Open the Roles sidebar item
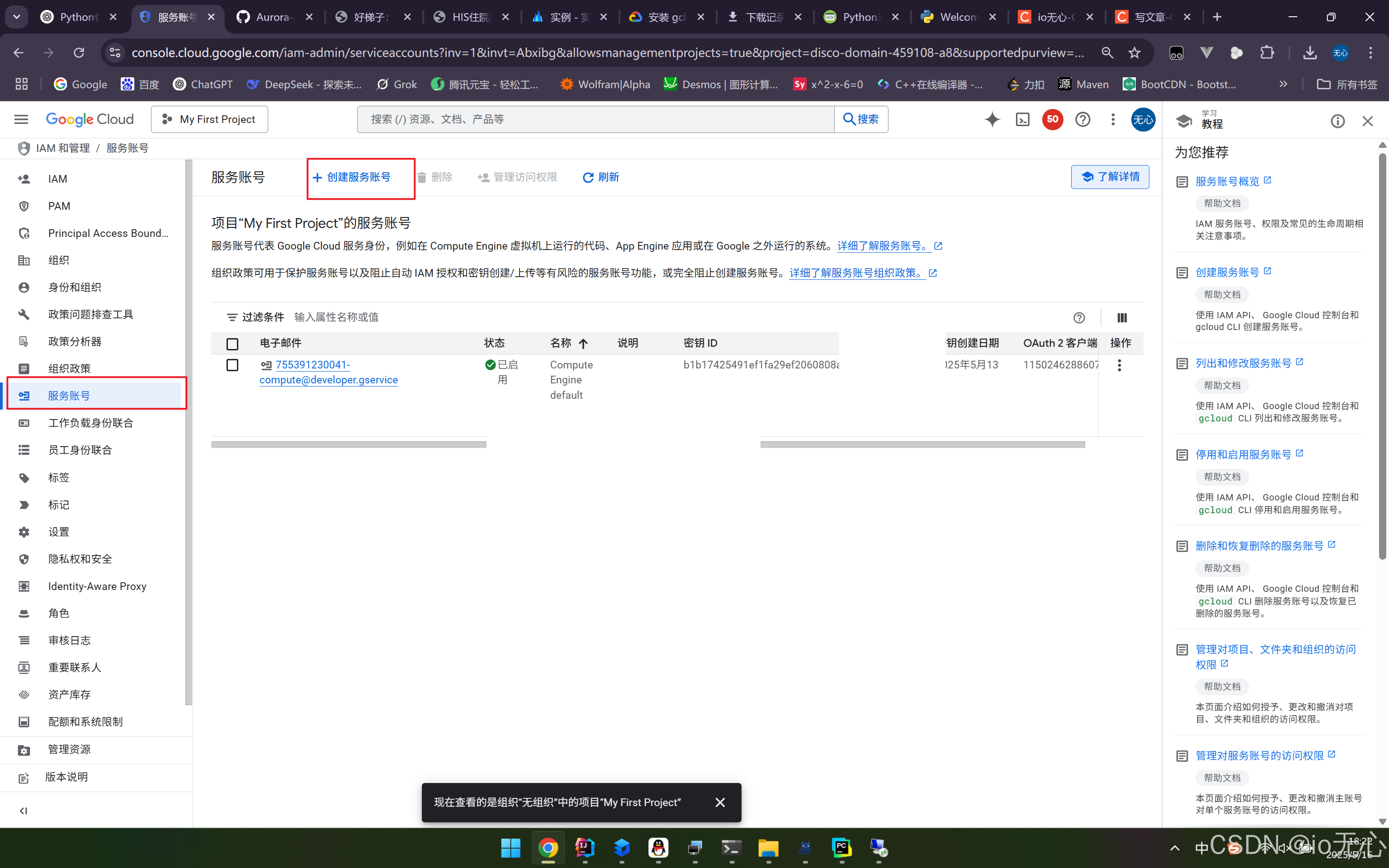1389x868 pixels. tap(58, 613)
